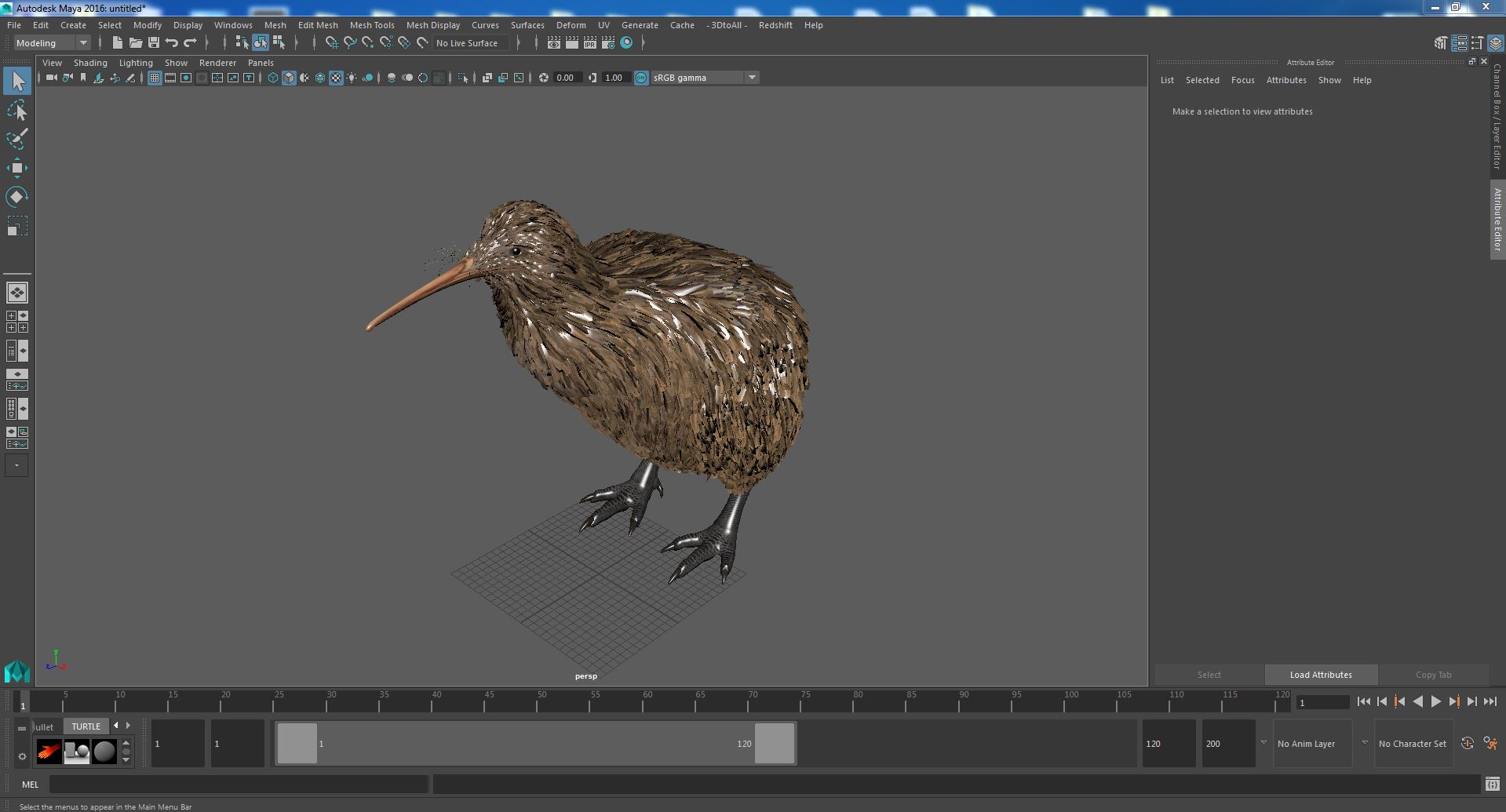The image size is (1506, 812).
Task: Open the viewport Renderer menu
Action: click(x=217, y=63)
